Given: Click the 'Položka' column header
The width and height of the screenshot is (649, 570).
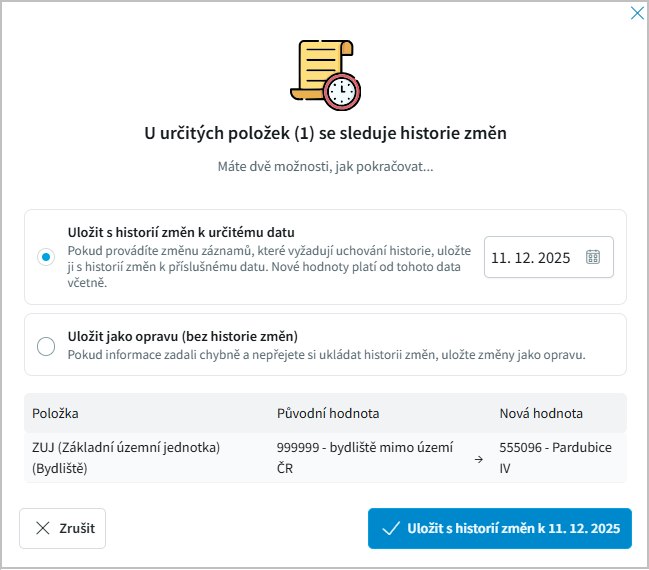Looking at the screenshot, I should click(55, 413).
